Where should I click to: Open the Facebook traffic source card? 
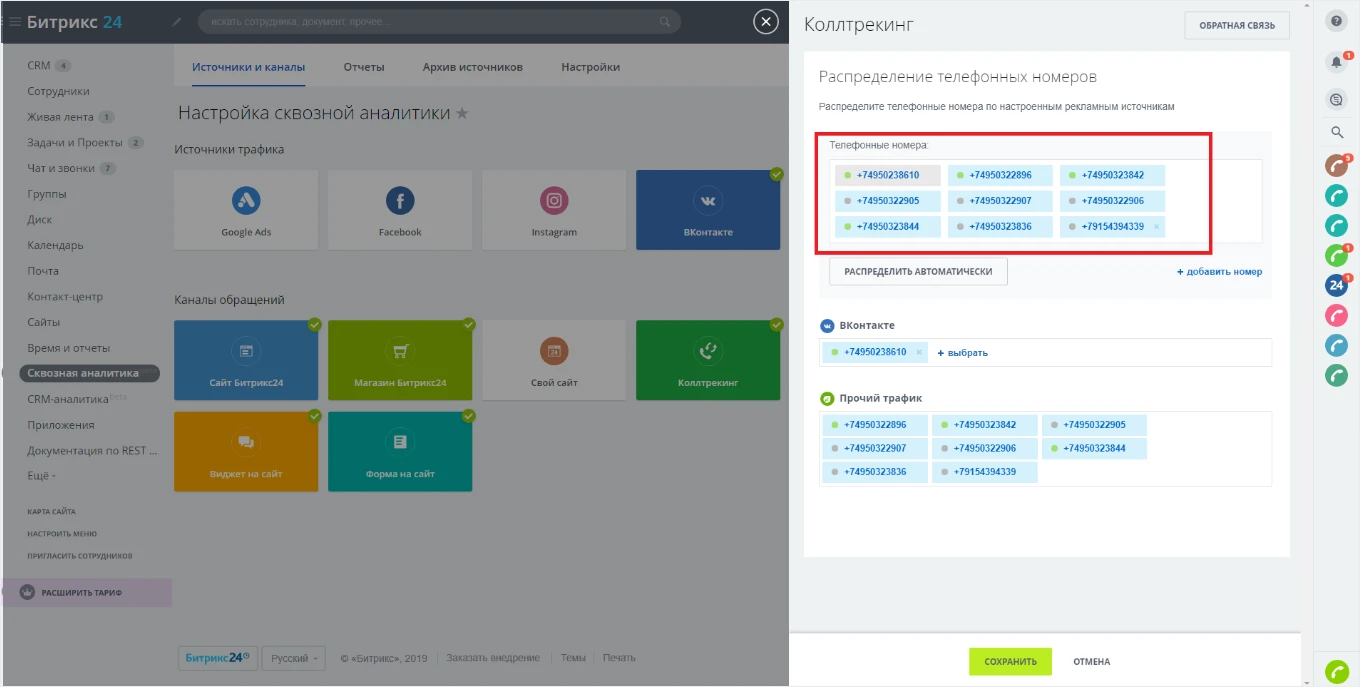[400, 210]
